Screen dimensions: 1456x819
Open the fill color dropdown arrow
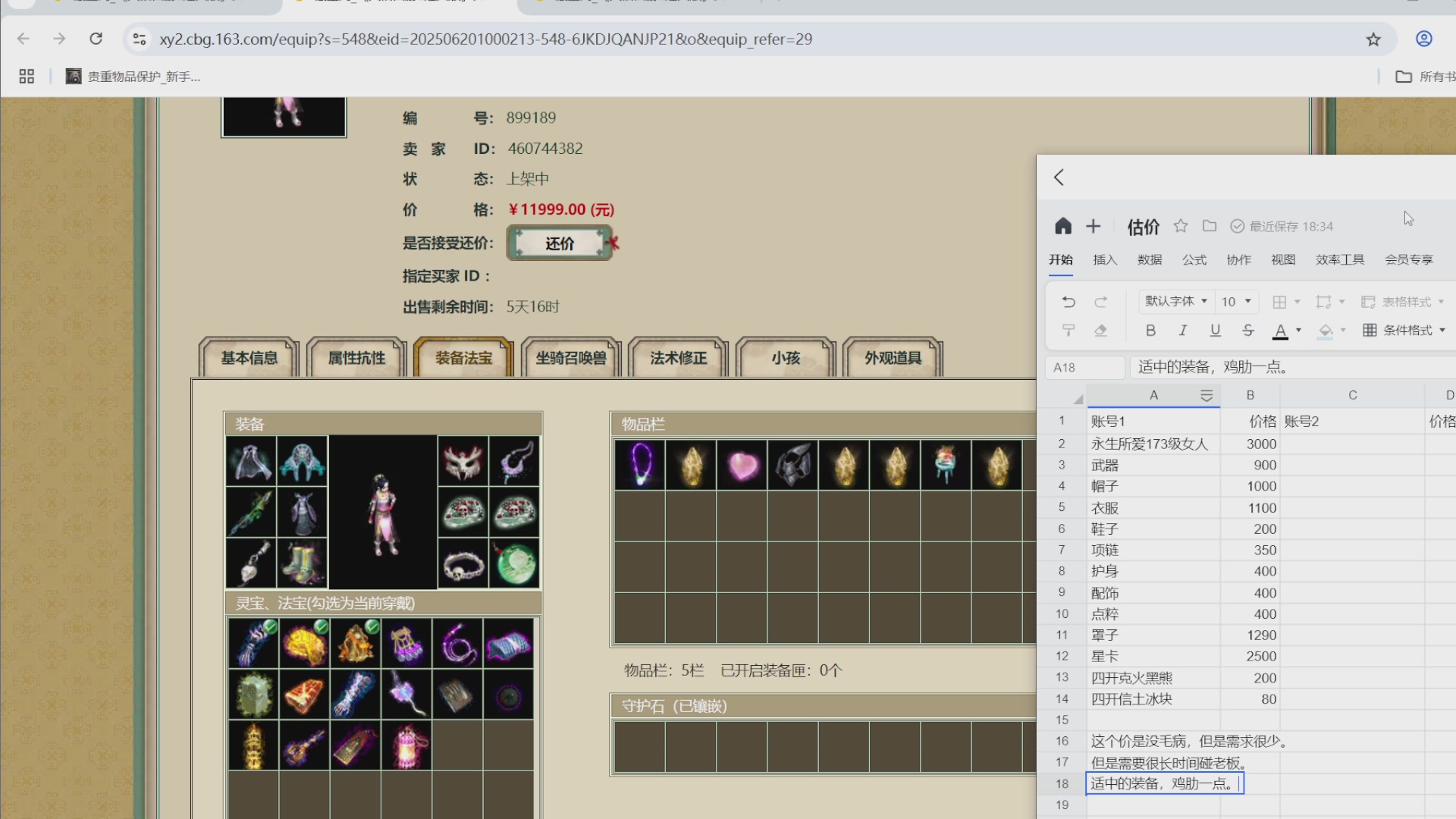1343,330
